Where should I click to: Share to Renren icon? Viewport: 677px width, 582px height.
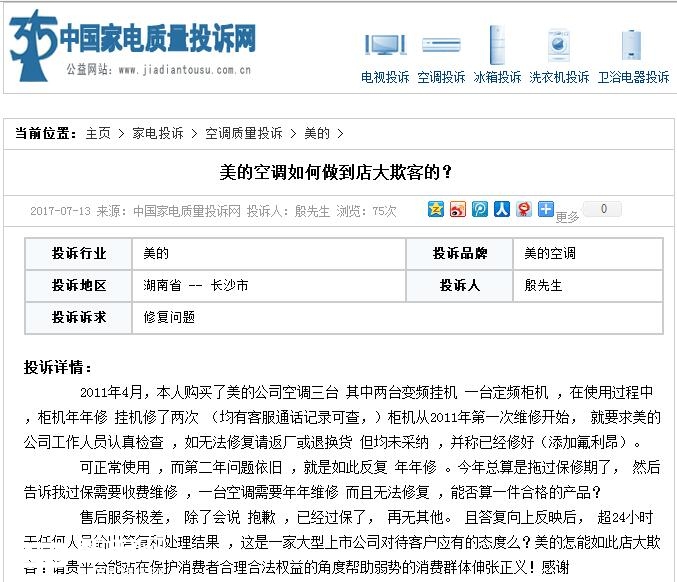point(502,209)
